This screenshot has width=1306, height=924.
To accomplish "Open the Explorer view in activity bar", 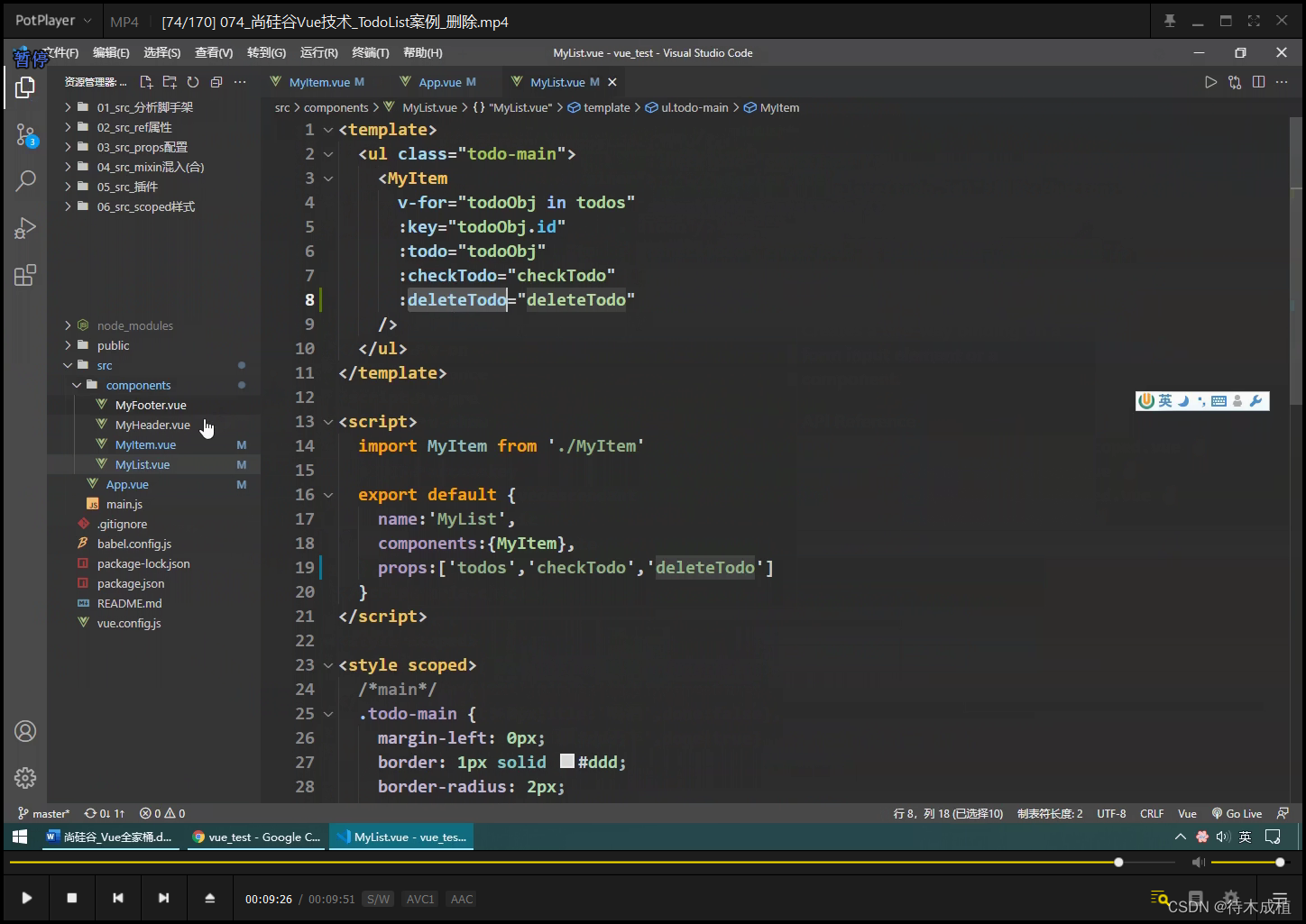I will [x=25, y=87].
